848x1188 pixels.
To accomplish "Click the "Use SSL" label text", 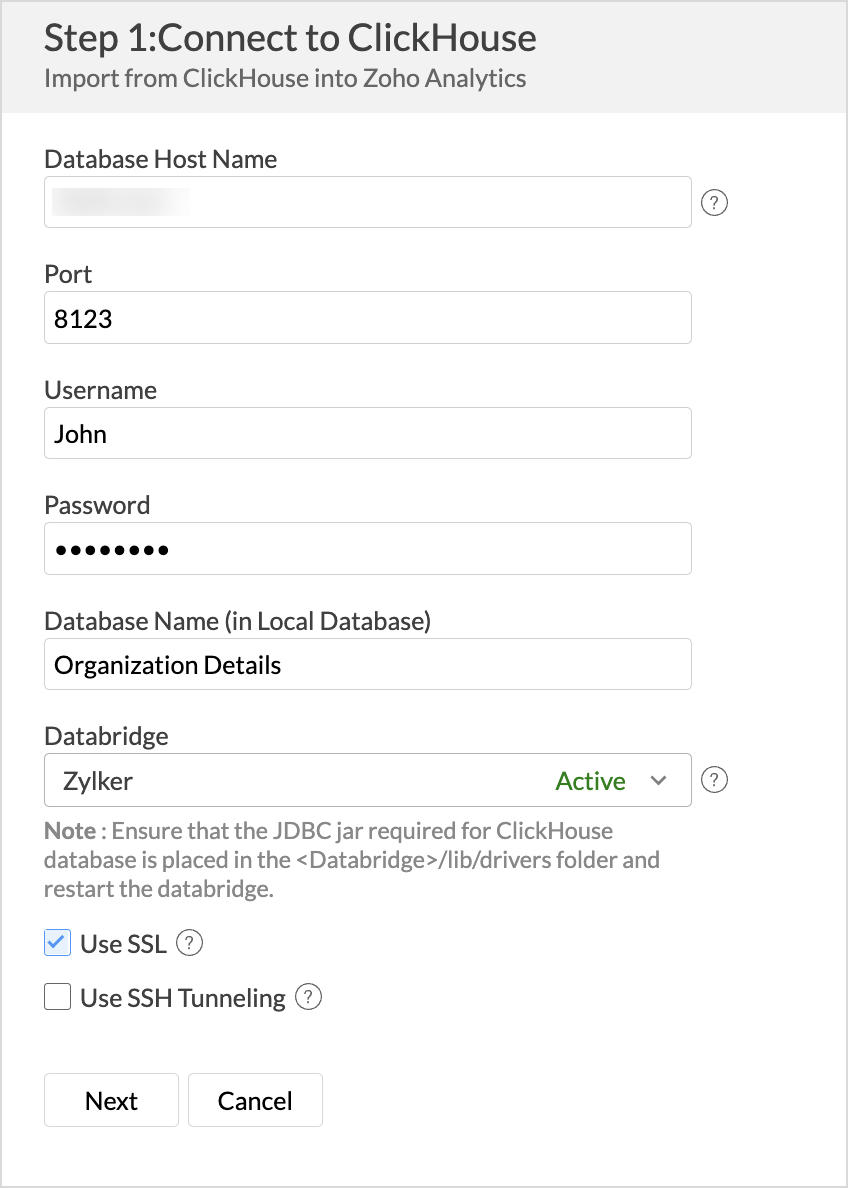I will (123, 943).
